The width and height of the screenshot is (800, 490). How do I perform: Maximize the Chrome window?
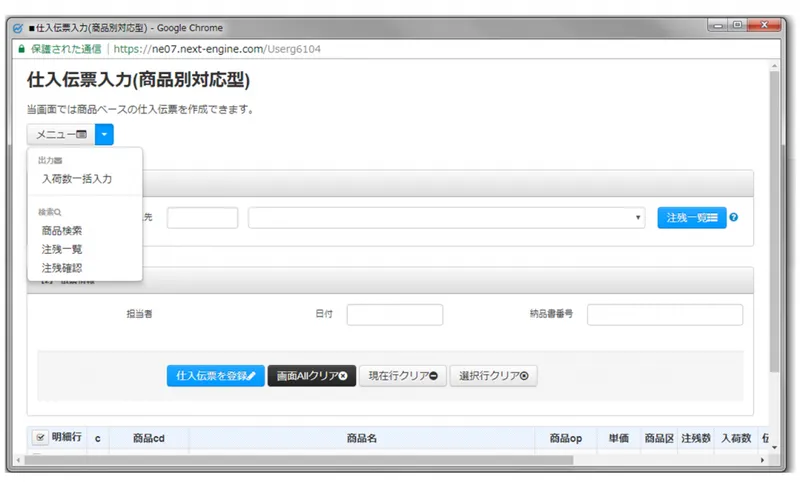(x=737, y=24)
